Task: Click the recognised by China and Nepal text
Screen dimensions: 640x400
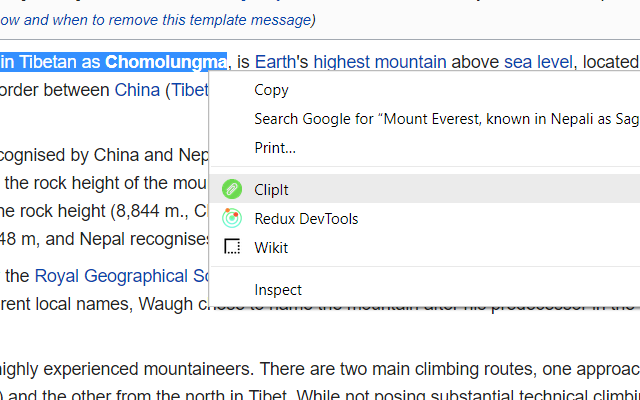Action: pos(104,155)
